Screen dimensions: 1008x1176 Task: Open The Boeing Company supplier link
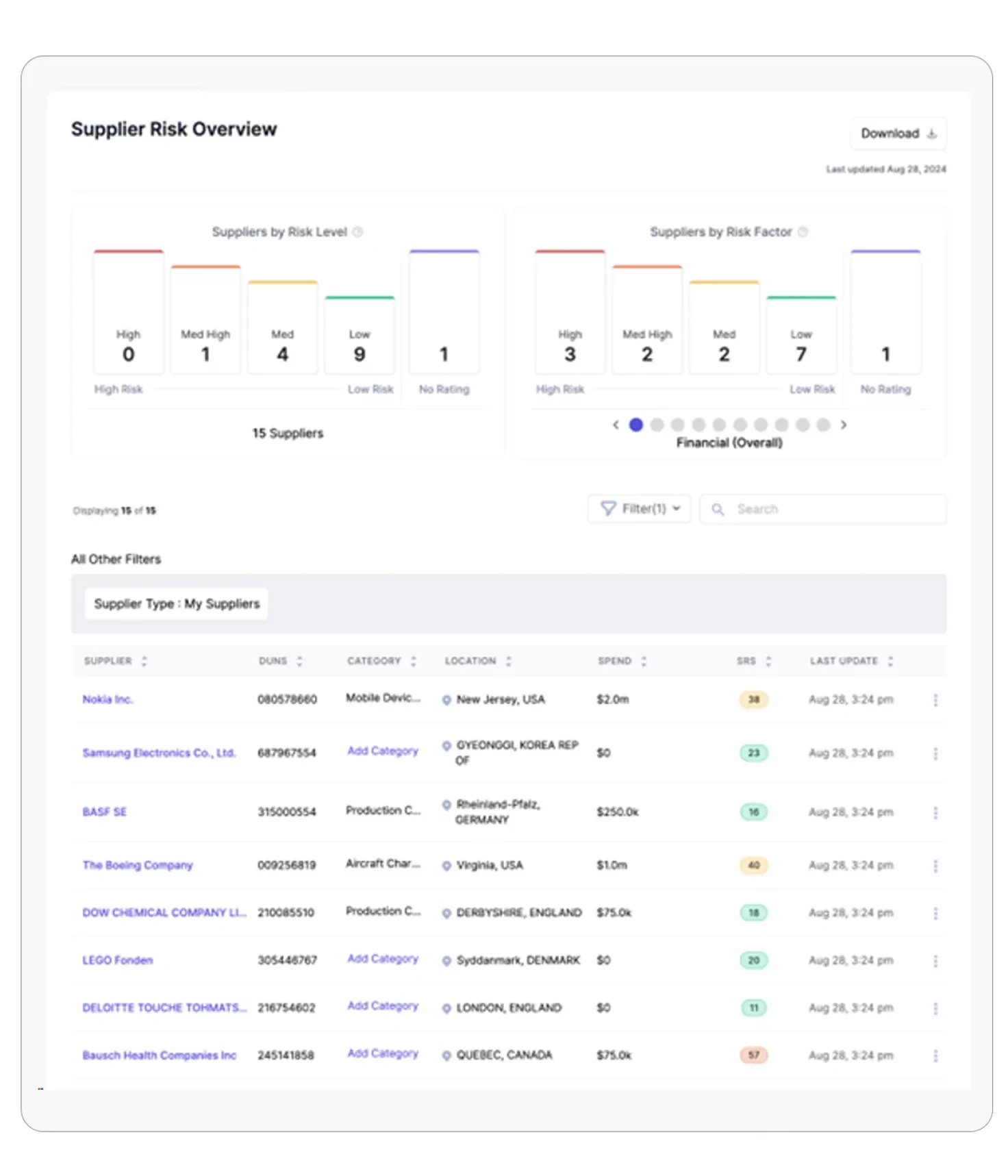click(138, 865)
